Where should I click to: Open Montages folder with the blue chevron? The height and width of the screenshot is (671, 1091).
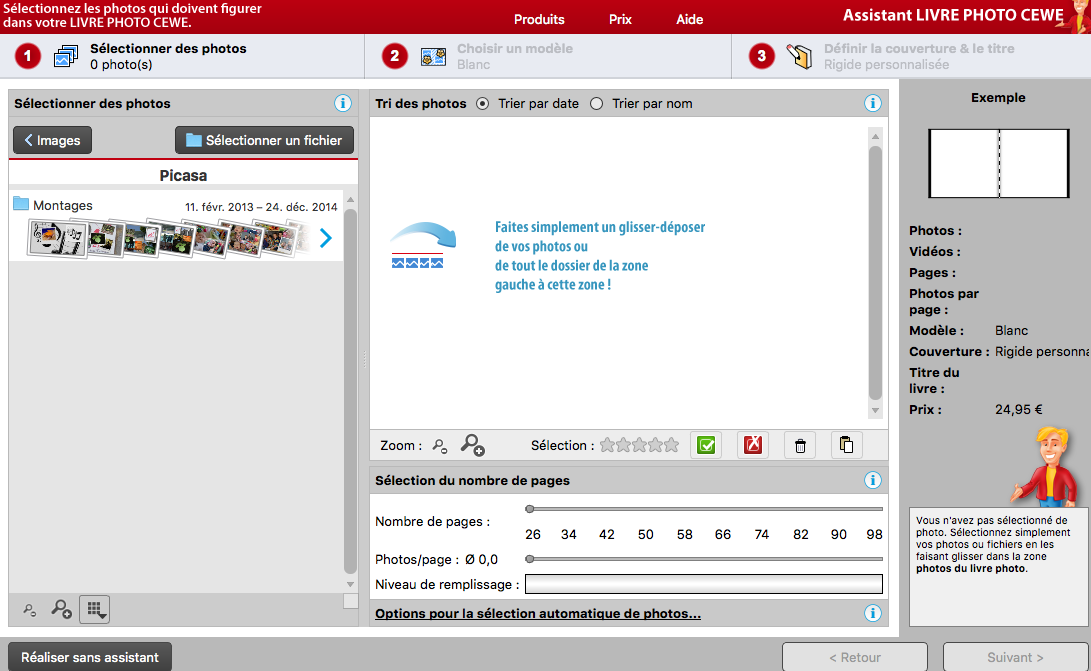(326, 238)
